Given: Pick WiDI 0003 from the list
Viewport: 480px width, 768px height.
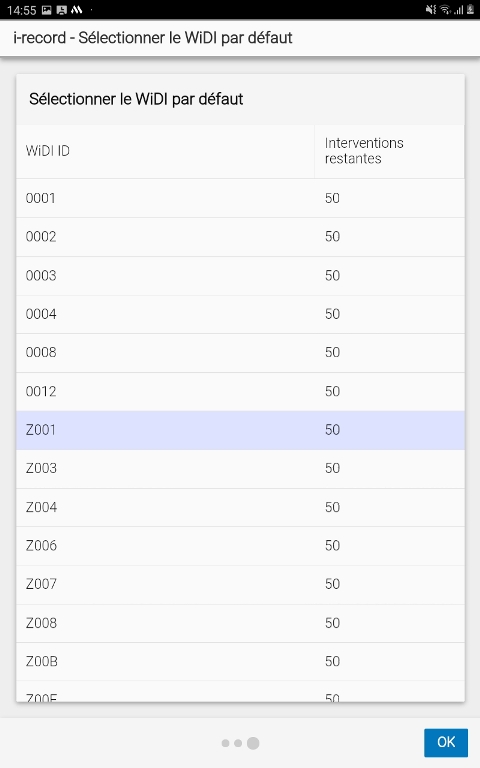Looking at the screenshot, I should tap(240, 276).
